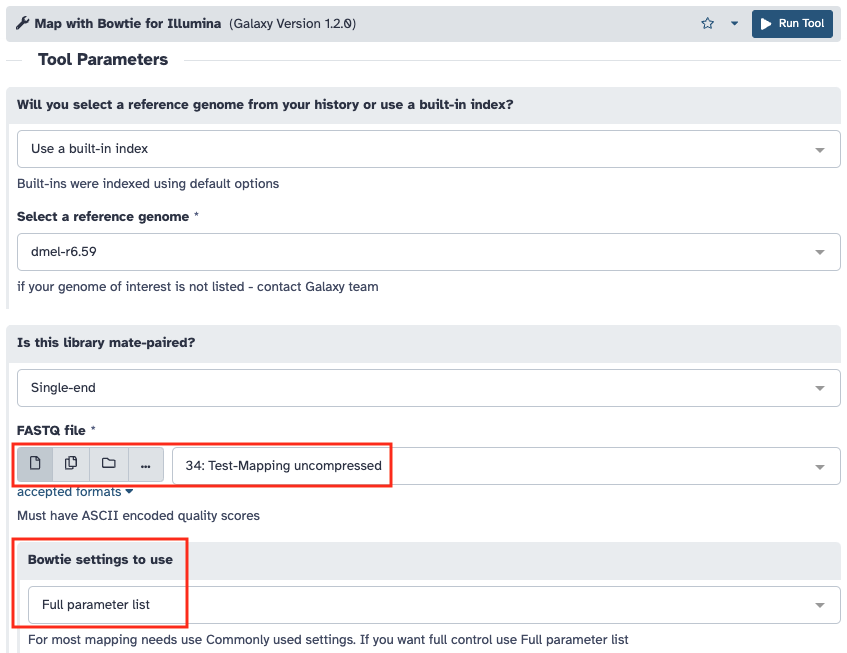Open more FASTQ input options ellipsis
This screenshot has width=847, height=653.
pos(145,465)
